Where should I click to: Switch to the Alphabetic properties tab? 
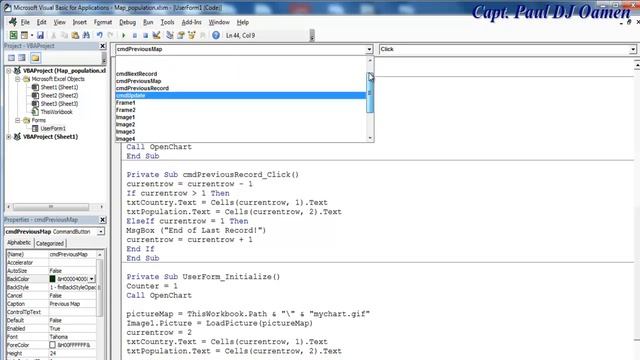19,243
